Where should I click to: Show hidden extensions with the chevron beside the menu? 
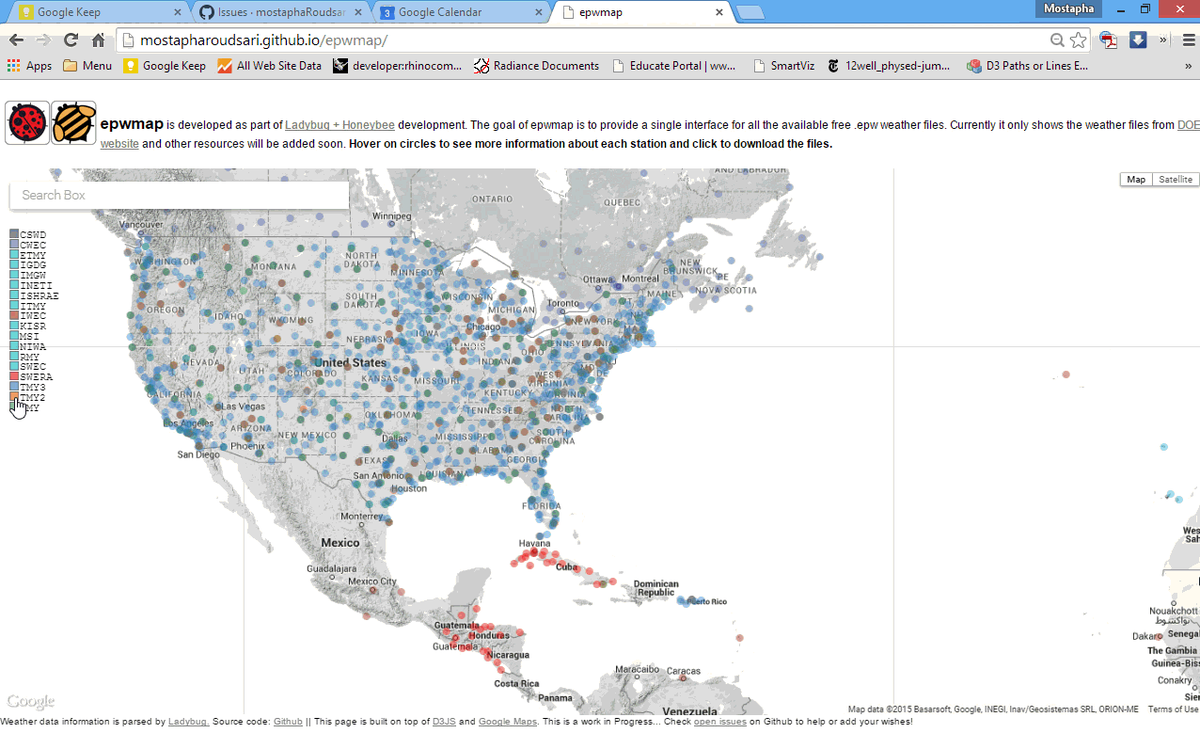coord(1162,41)
